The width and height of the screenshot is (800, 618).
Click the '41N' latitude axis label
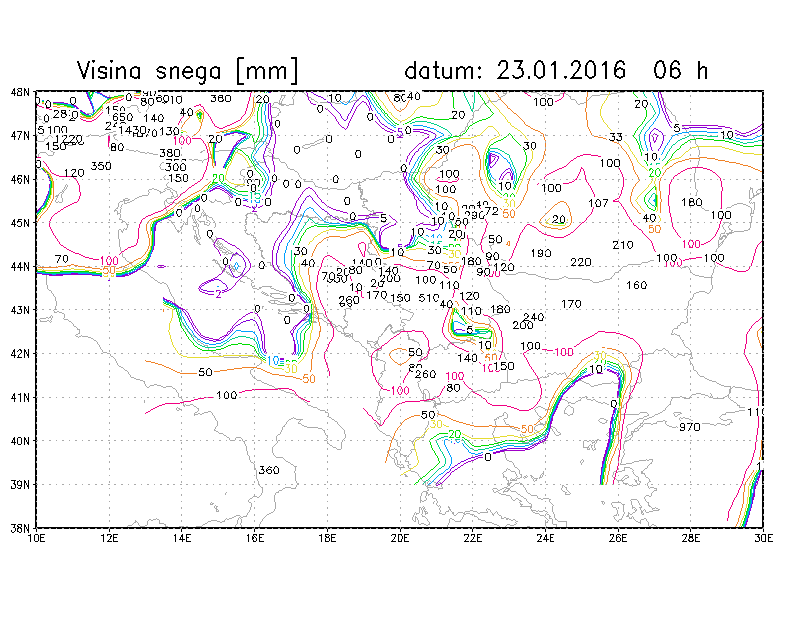20,397
